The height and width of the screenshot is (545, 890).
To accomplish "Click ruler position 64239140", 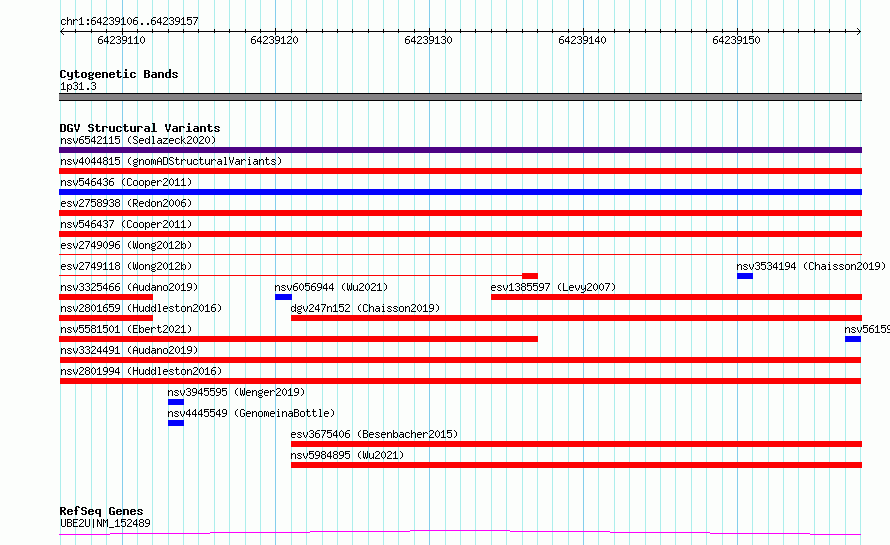I will pos(582,40).
